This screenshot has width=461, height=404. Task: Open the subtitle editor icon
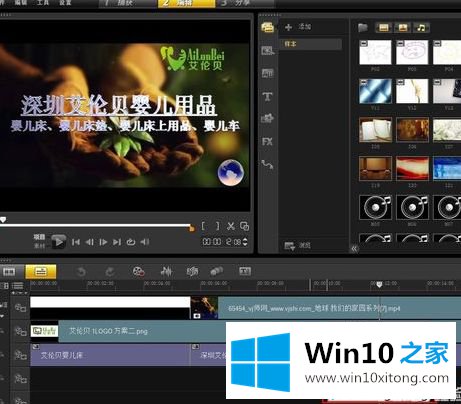click(x=245, y=271)
